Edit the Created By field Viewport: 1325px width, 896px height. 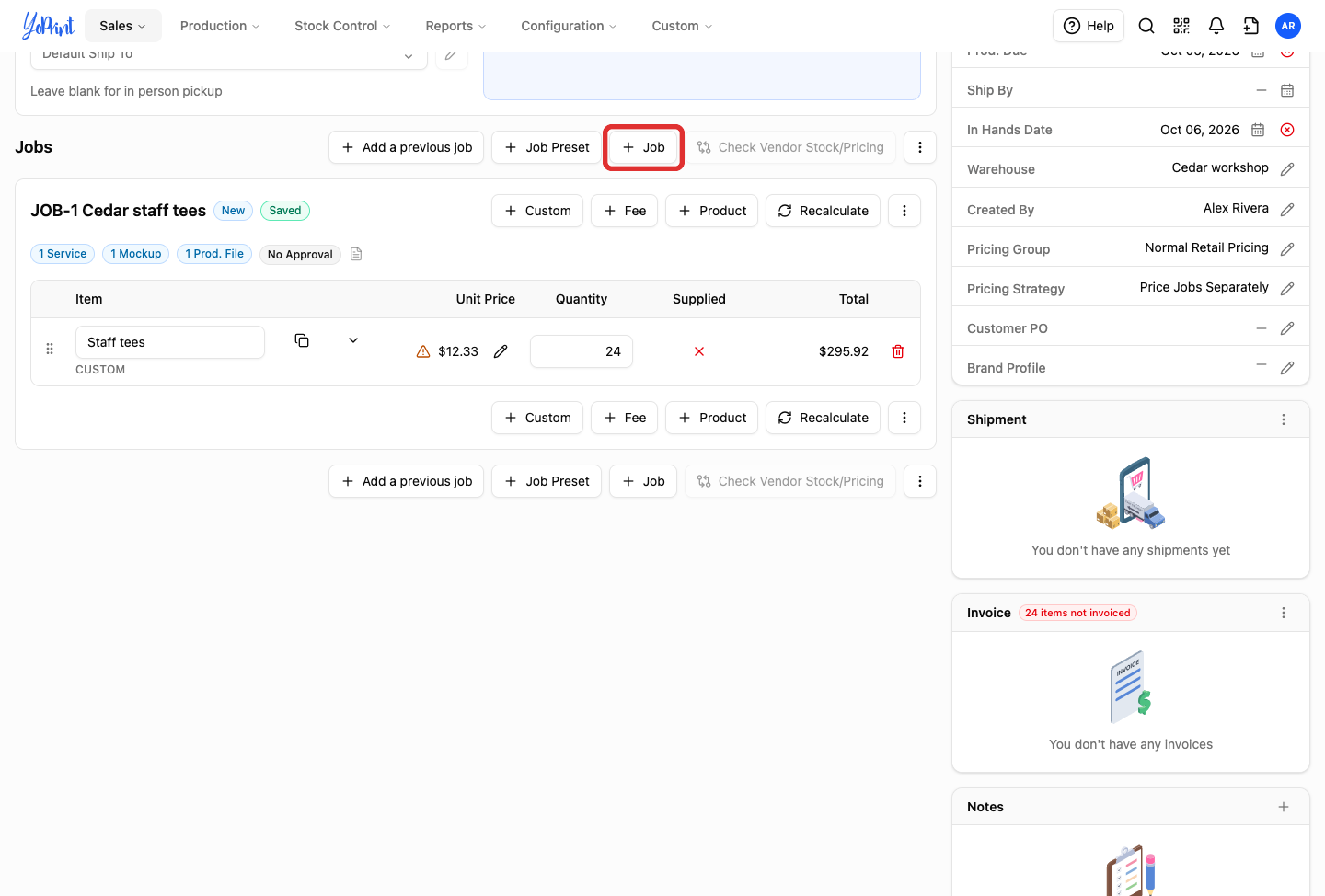coord(1287,210)
